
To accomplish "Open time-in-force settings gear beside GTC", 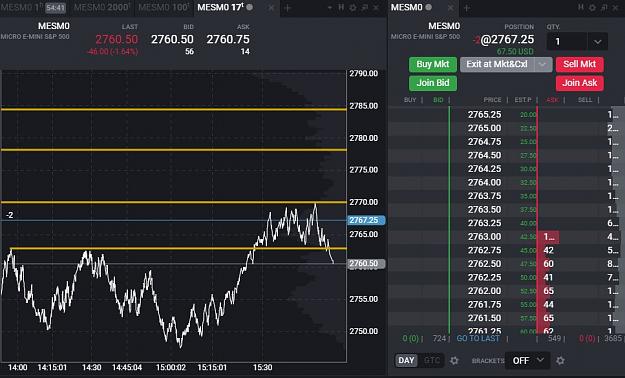I will pyautogui.click(x=454, y=360).
